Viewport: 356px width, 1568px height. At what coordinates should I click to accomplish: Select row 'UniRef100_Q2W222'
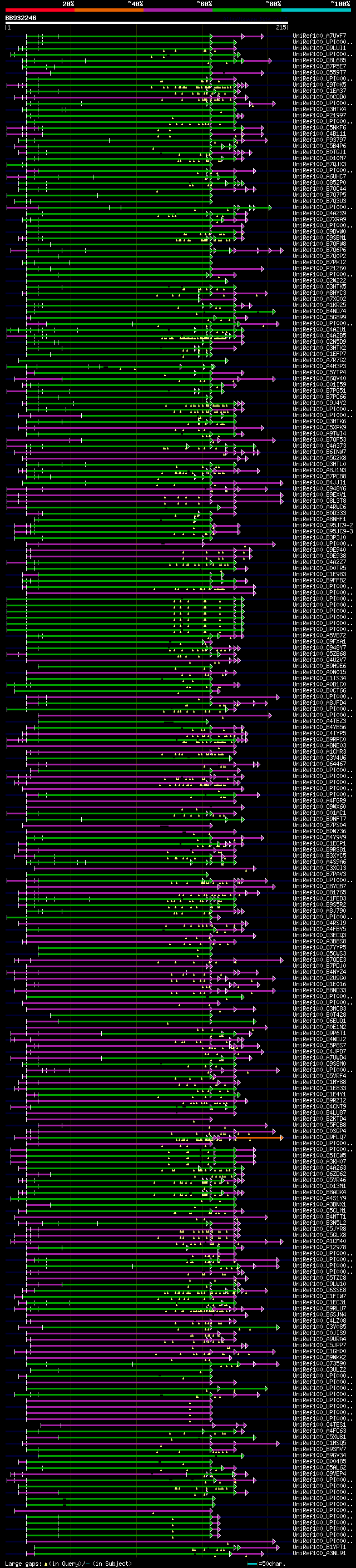[x=319, y=280]
